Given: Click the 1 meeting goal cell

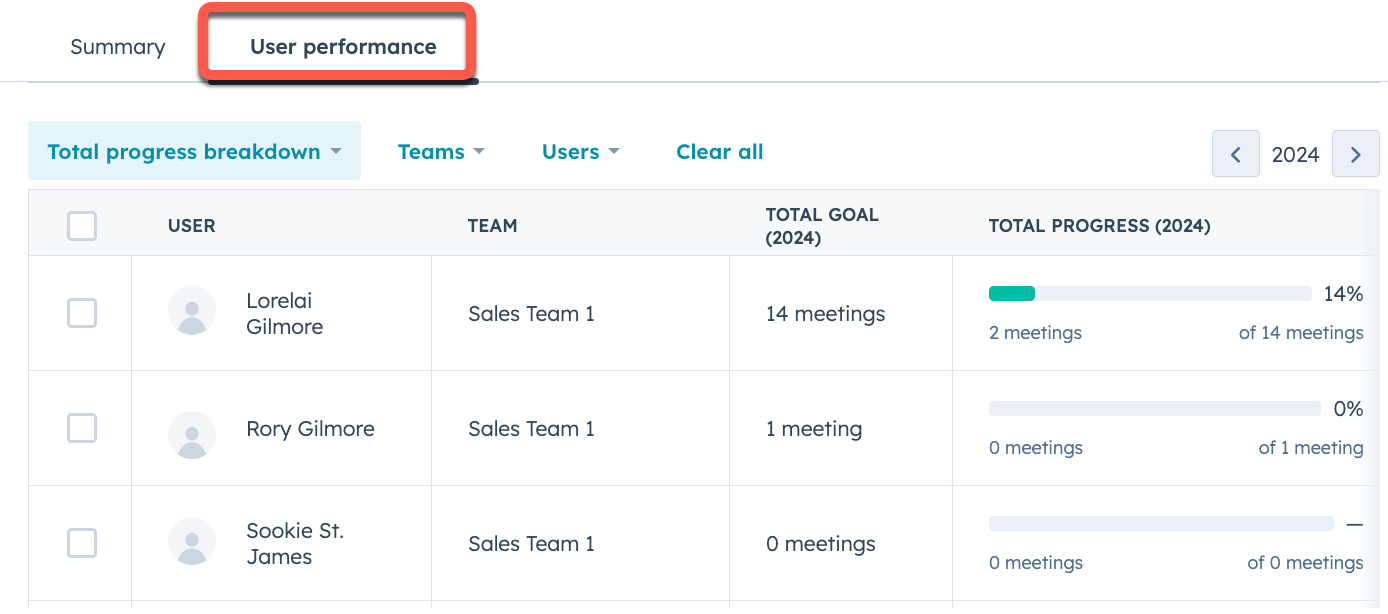Looking at the screenshot, I should [x=814, y=429].
